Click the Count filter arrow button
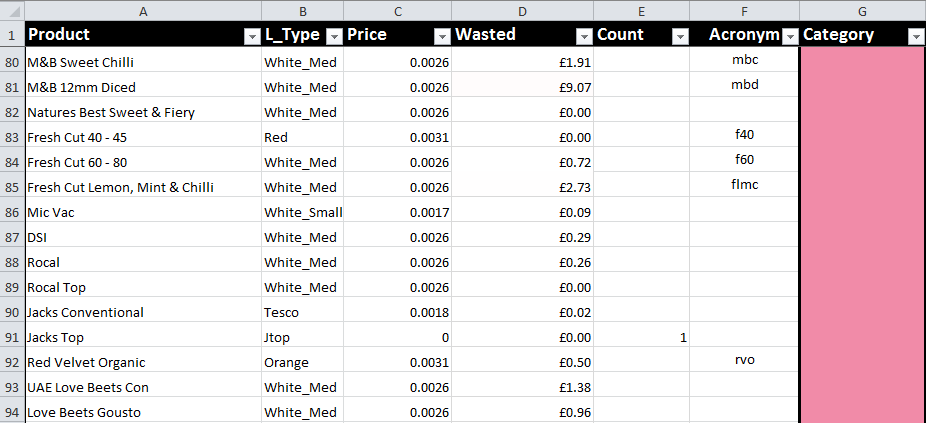This screenshot has width=926, height=423. pos(679,36)
